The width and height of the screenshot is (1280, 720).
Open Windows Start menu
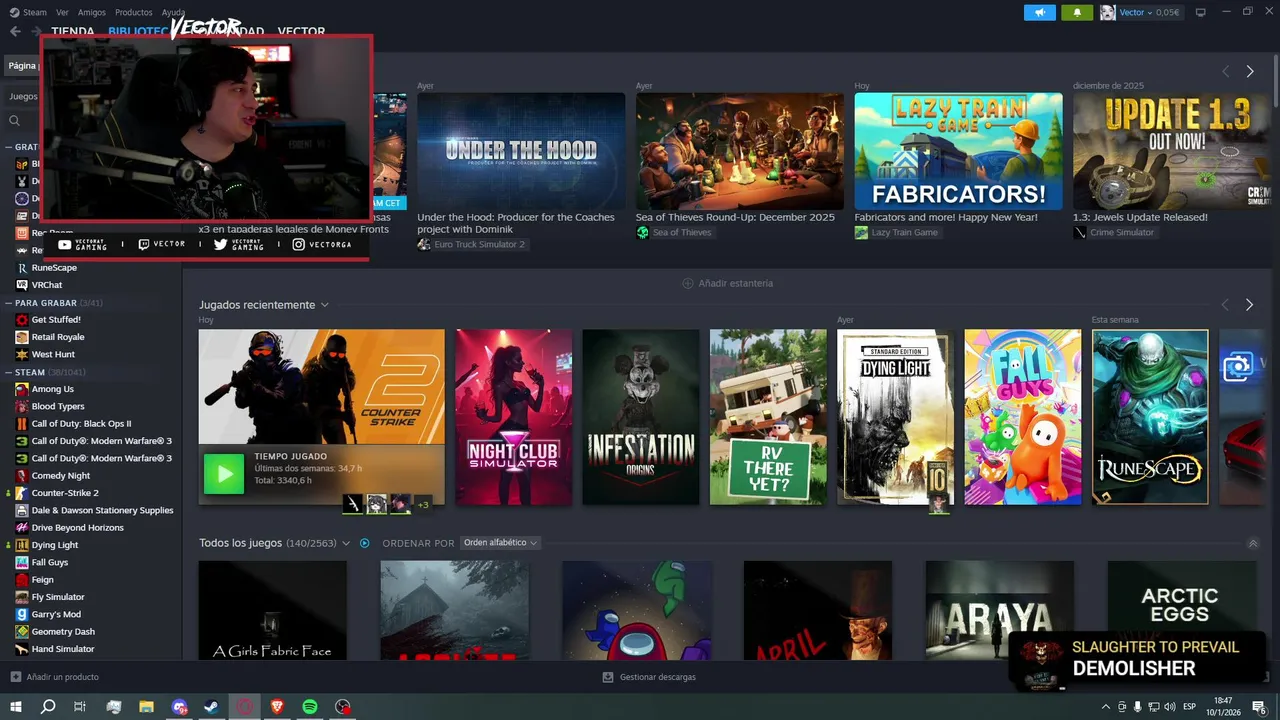[x=15, y=706]
